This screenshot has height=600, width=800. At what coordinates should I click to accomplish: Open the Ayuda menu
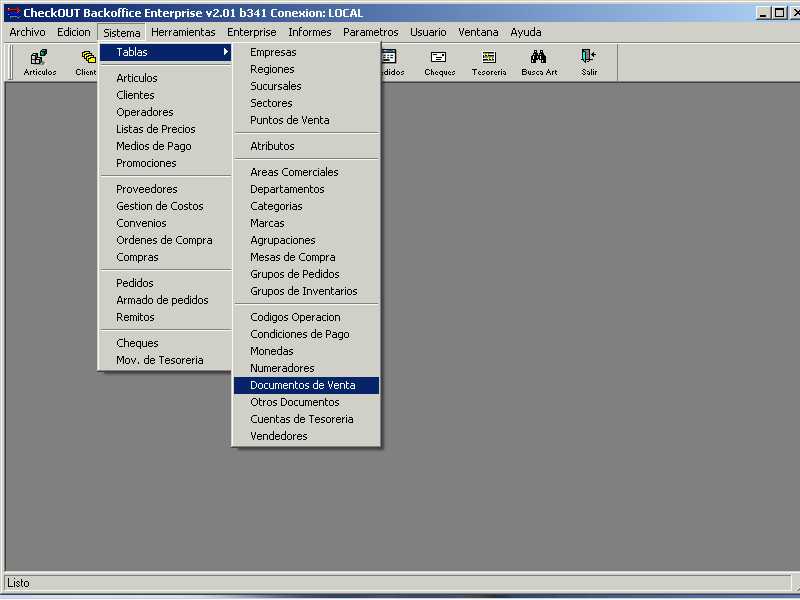click(x=526, y=32)
